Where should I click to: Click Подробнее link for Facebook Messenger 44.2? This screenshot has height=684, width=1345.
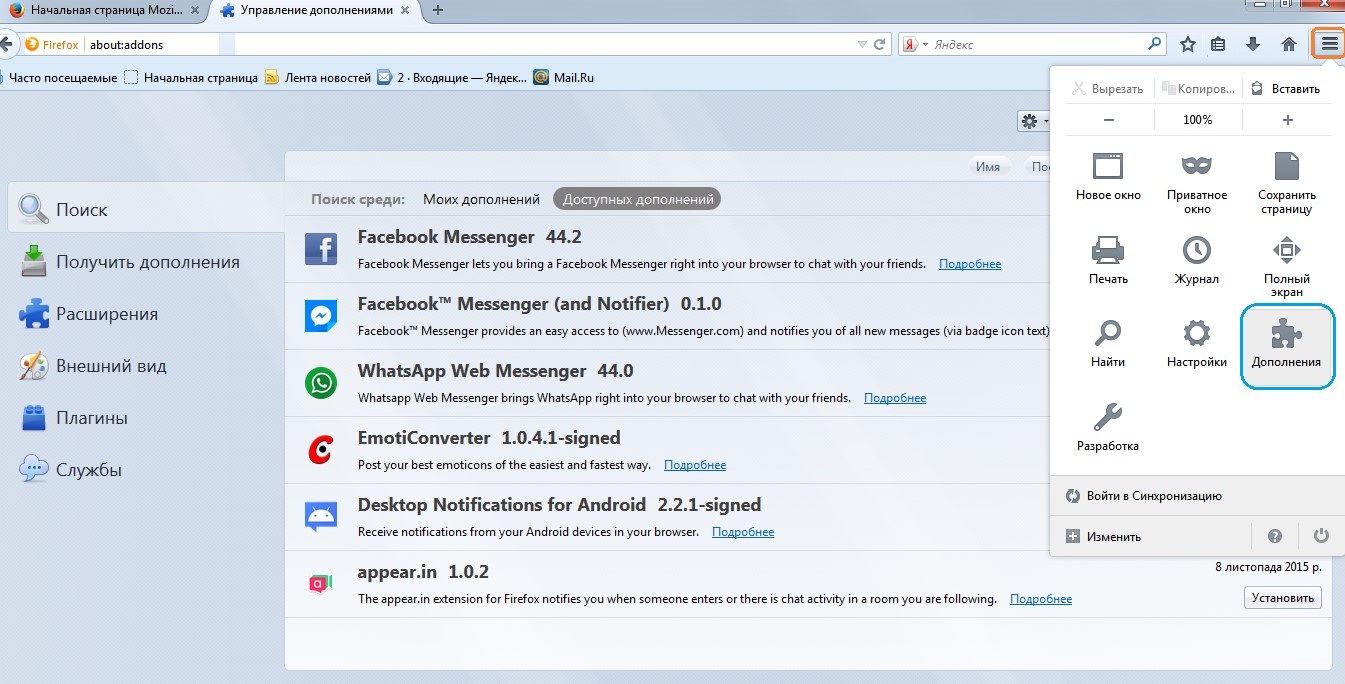click(970, 264)
